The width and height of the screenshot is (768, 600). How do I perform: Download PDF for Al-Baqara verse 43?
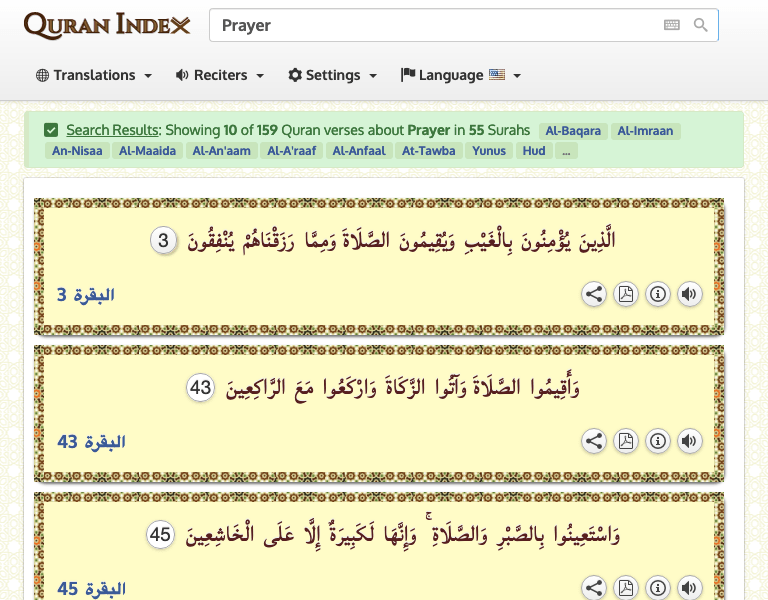(625, 441)
